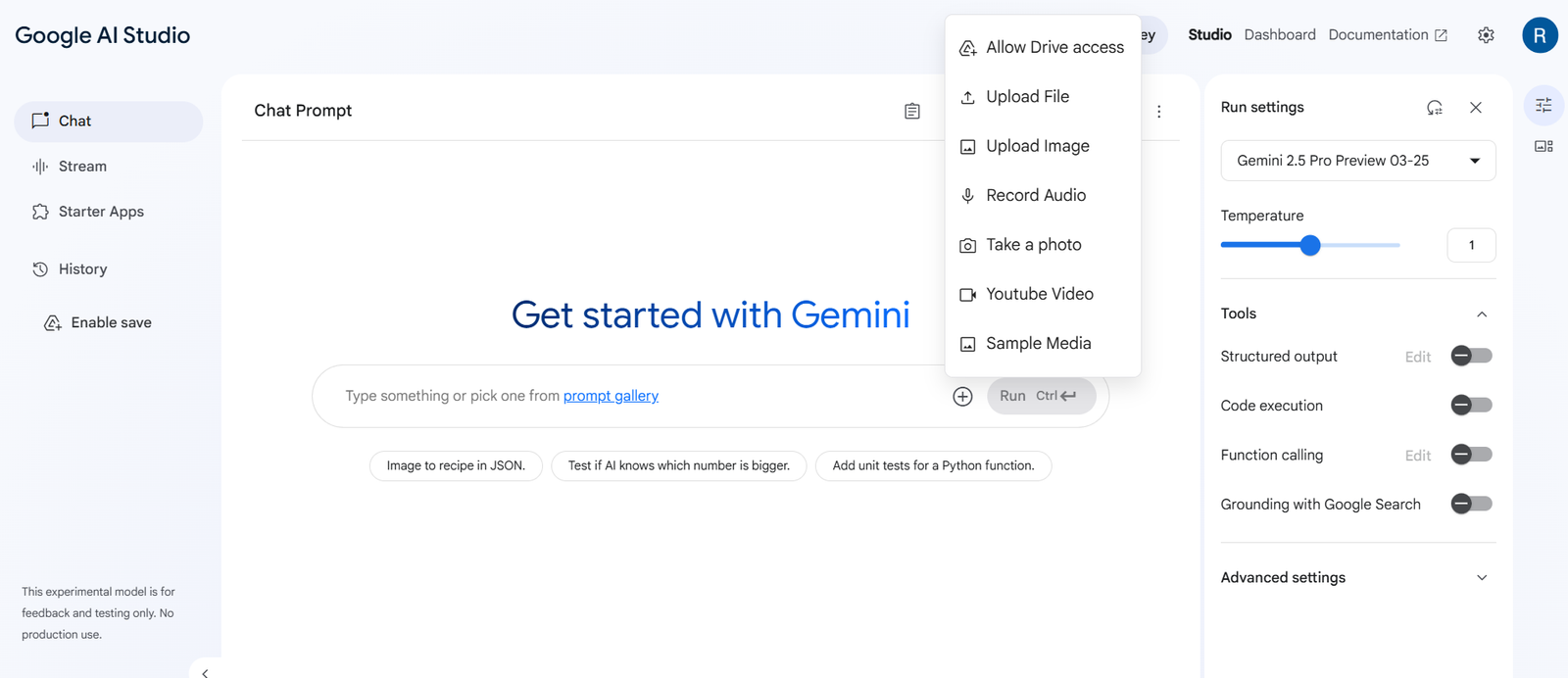The image size is (1568, 678).
Task: Open the settings gear icon
Action: 1486,35
